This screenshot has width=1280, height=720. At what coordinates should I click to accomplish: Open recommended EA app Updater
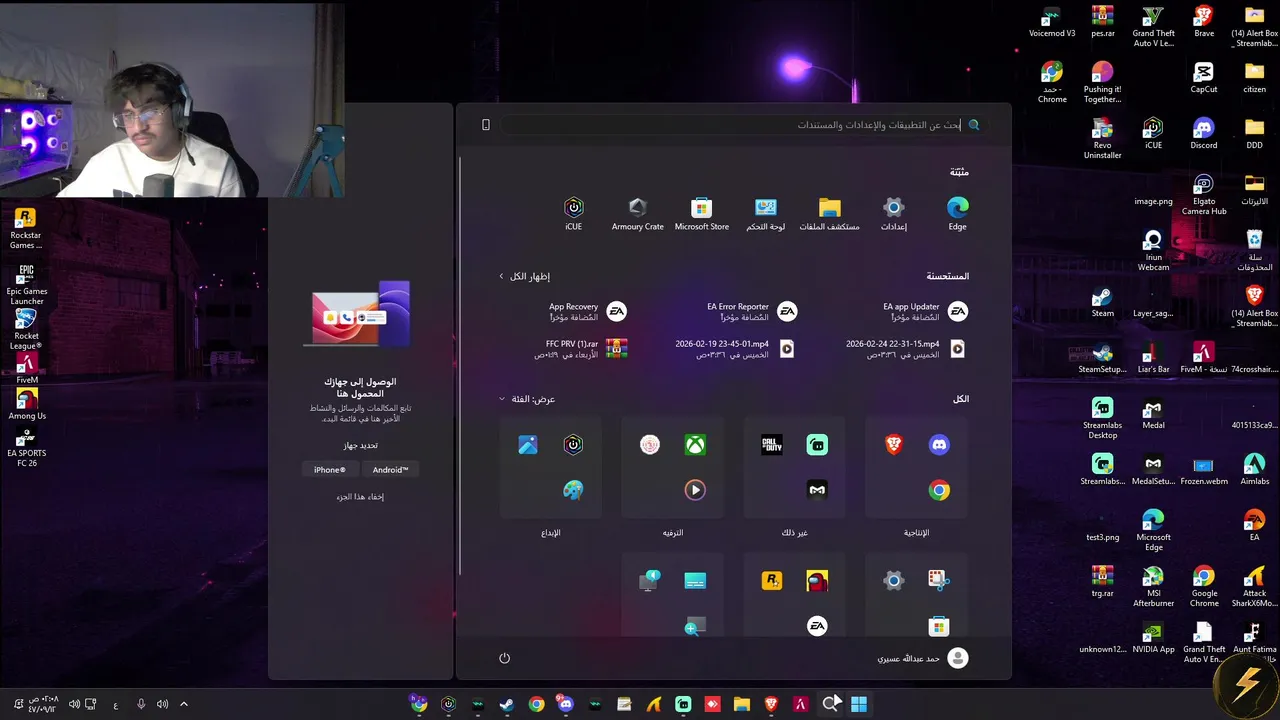pyautogui.click(x=925, y=312)
